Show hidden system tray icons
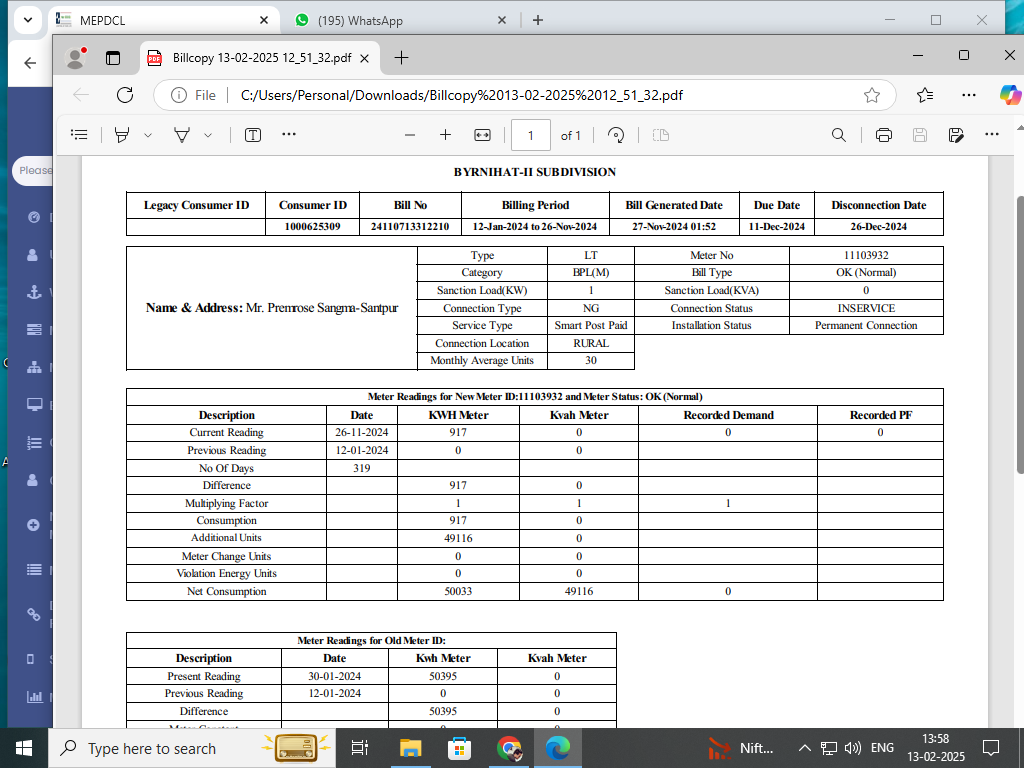Image resolution: width=1024 pixels, height=768 pixels. coord(805,748)
